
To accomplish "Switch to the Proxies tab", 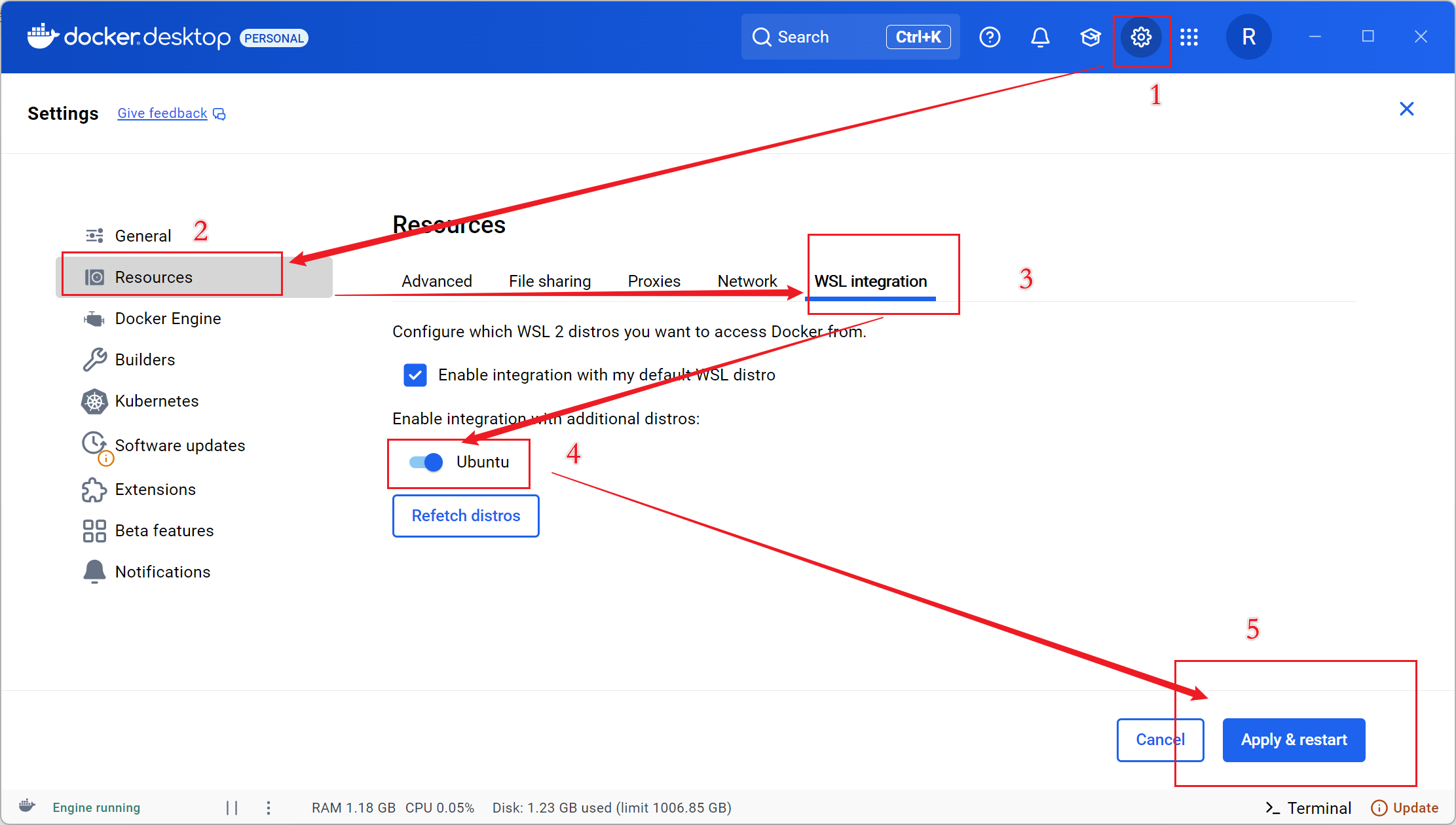I will pyautogui.click(x=654, y=281).
